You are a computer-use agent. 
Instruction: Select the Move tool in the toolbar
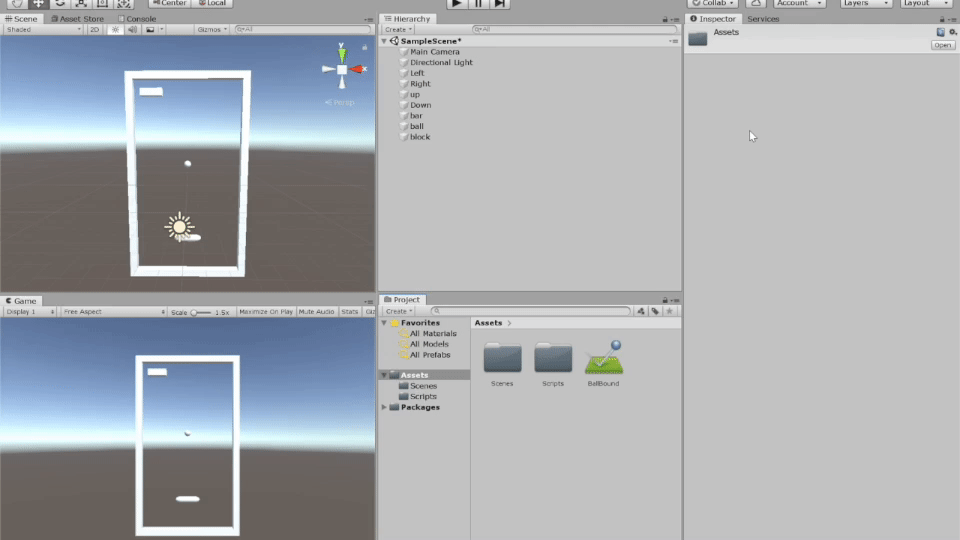pos(38,4)
